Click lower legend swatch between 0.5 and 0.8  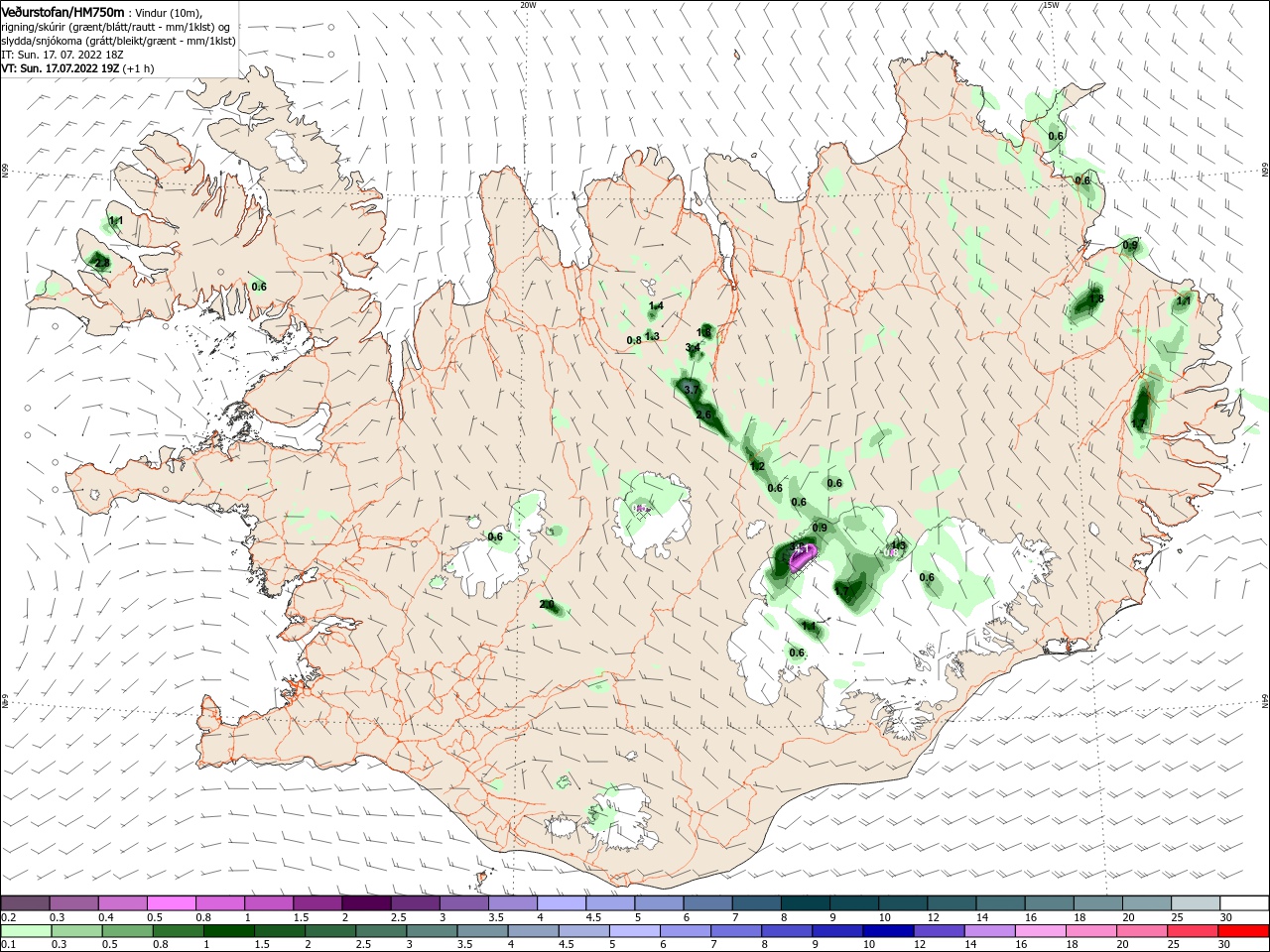(x=128, y=931)
